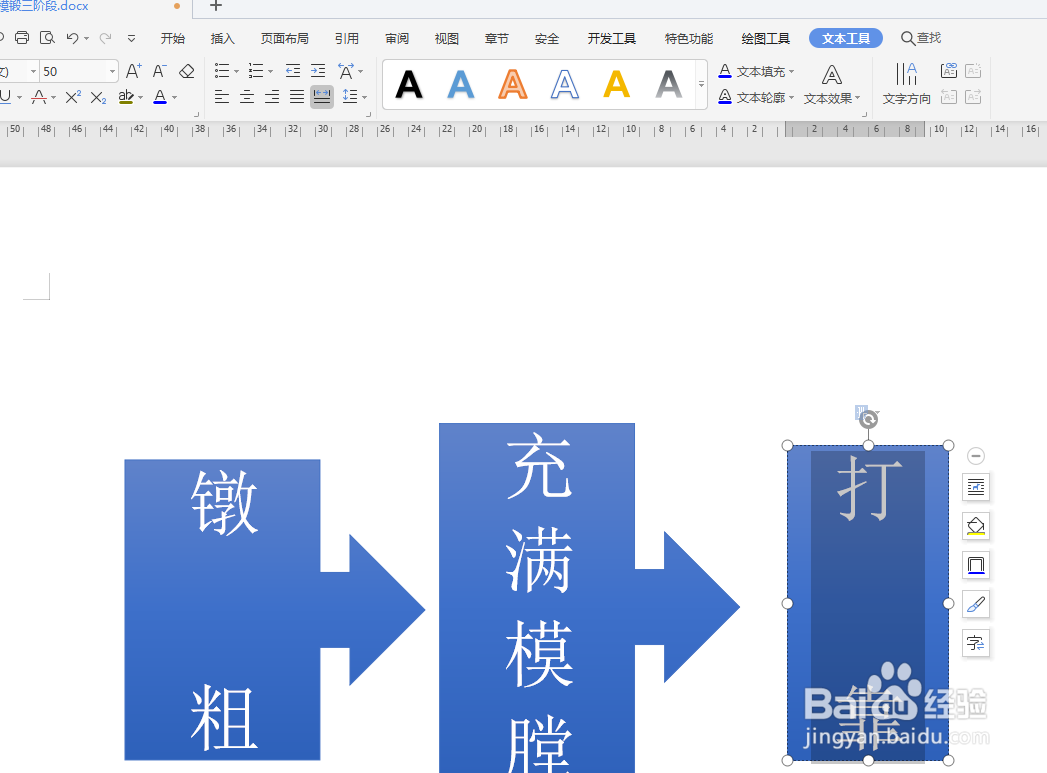Click the grayed redo arrow

105,38
